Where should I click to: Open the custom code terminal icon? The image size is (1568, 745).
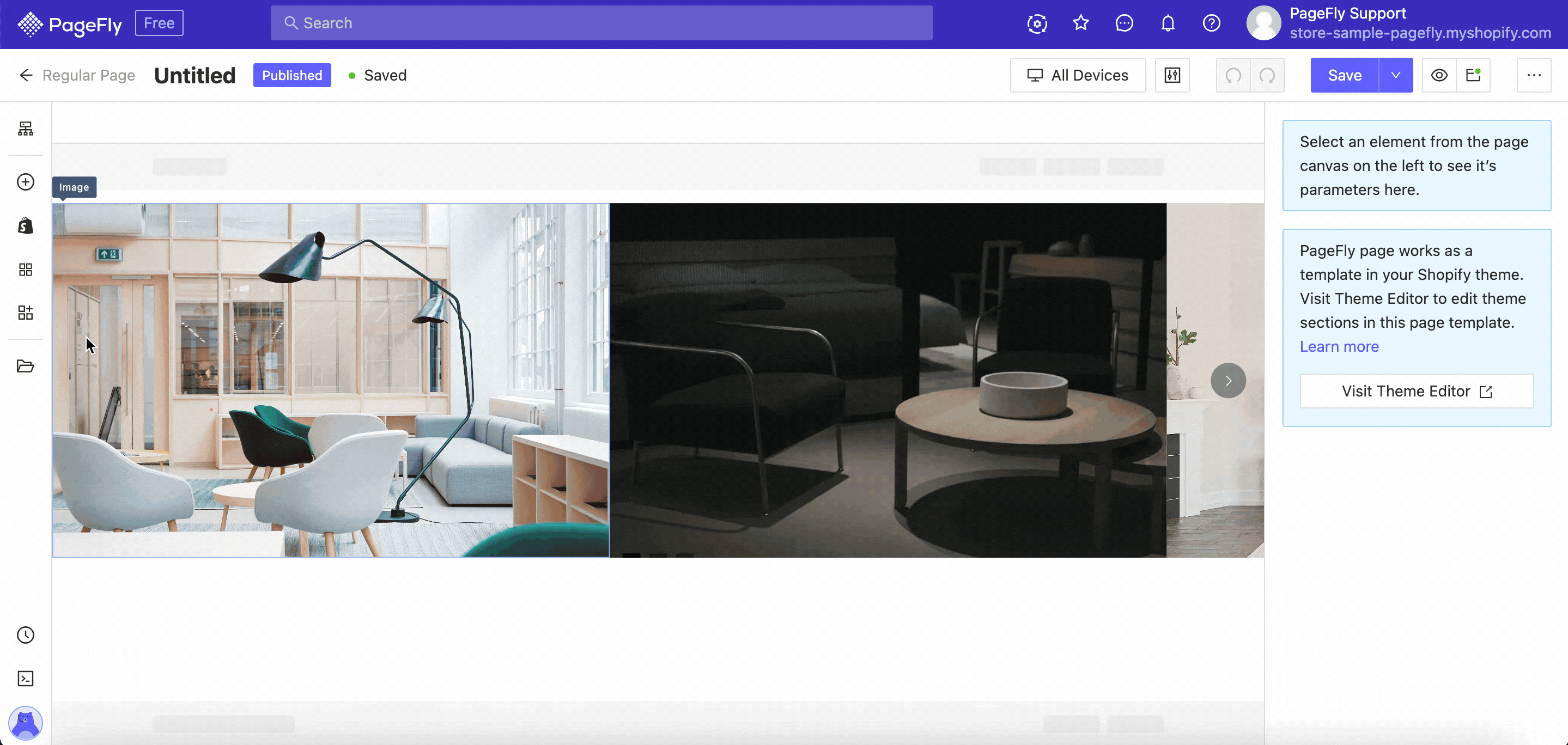[26, 679]
